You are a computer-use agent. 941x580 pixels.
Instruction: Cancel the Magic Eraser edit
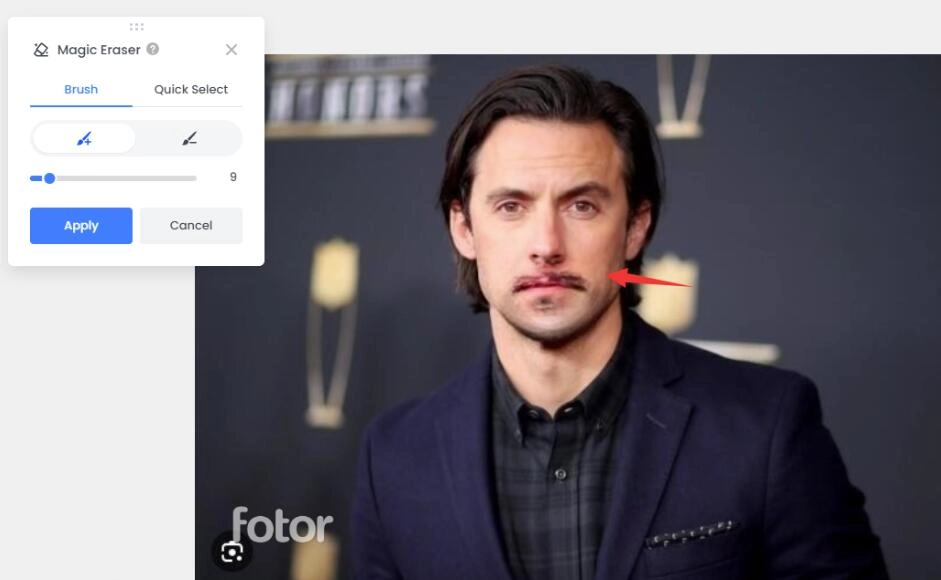(191, 226)
